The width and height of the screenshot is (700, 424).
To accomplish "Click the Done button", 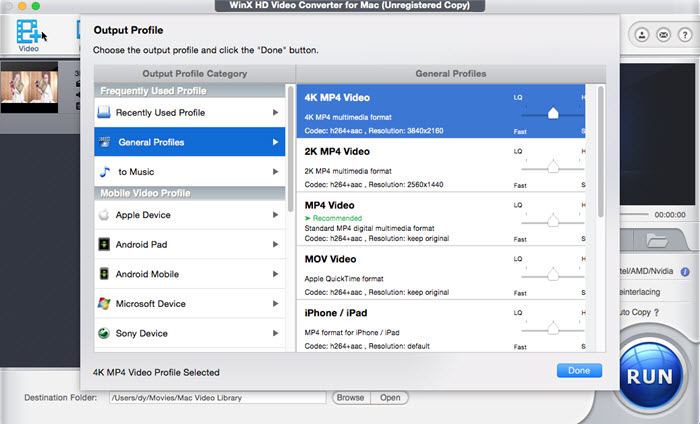I will (579, 370).
